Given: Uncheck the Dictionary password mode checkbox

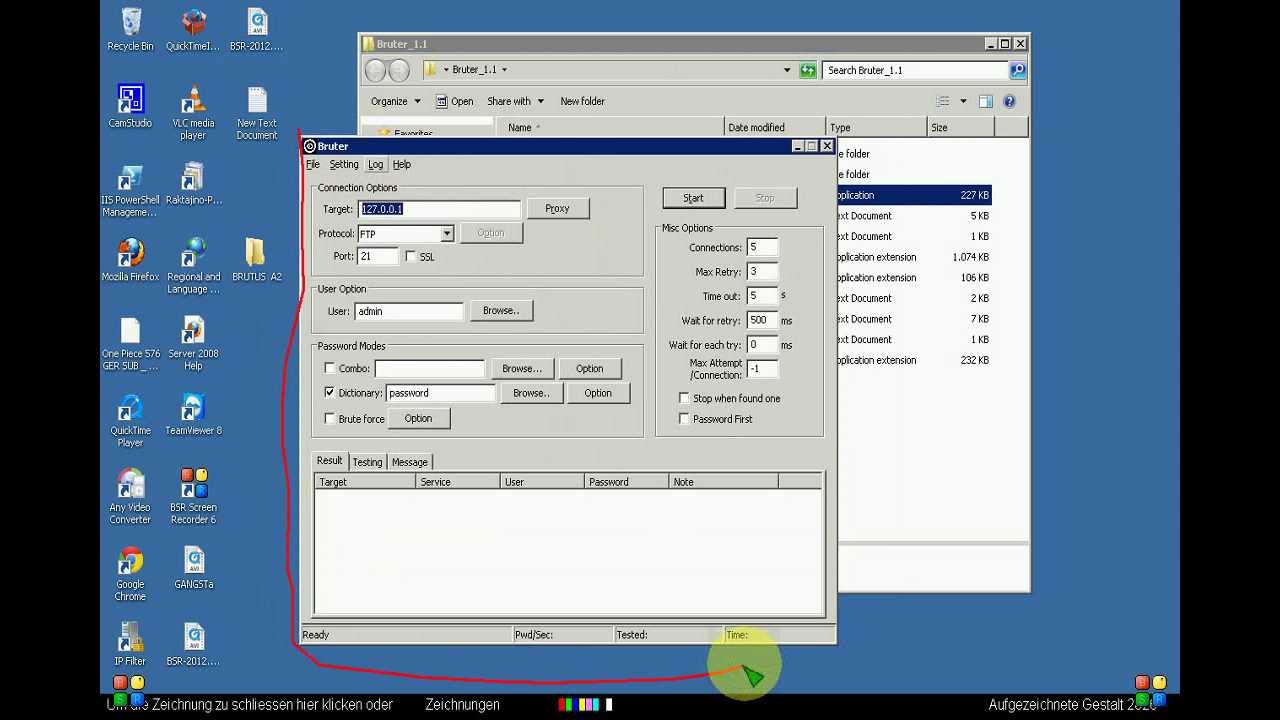Looking at the screenshot, I should (330, 393).
